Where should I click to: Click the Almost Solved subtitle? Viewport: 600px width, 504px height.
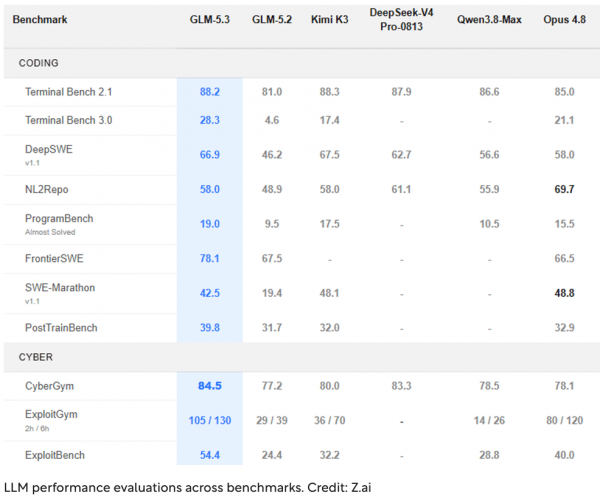point(50,232)
